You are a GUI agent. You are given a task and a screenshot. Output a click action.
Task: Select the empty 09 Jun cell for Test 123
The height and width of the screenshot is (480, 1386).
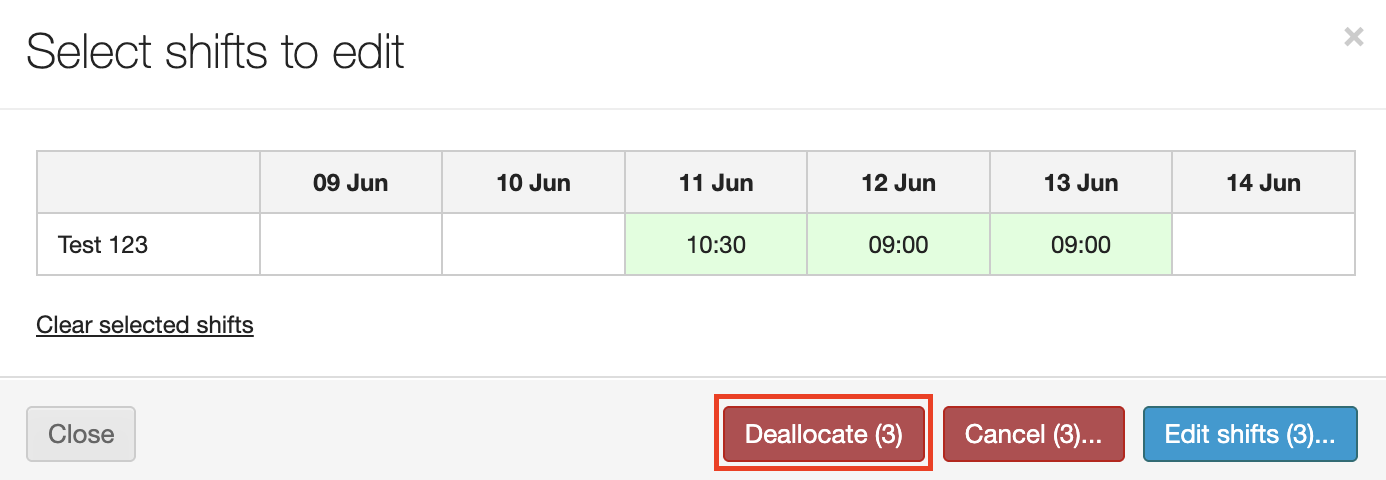350,244
